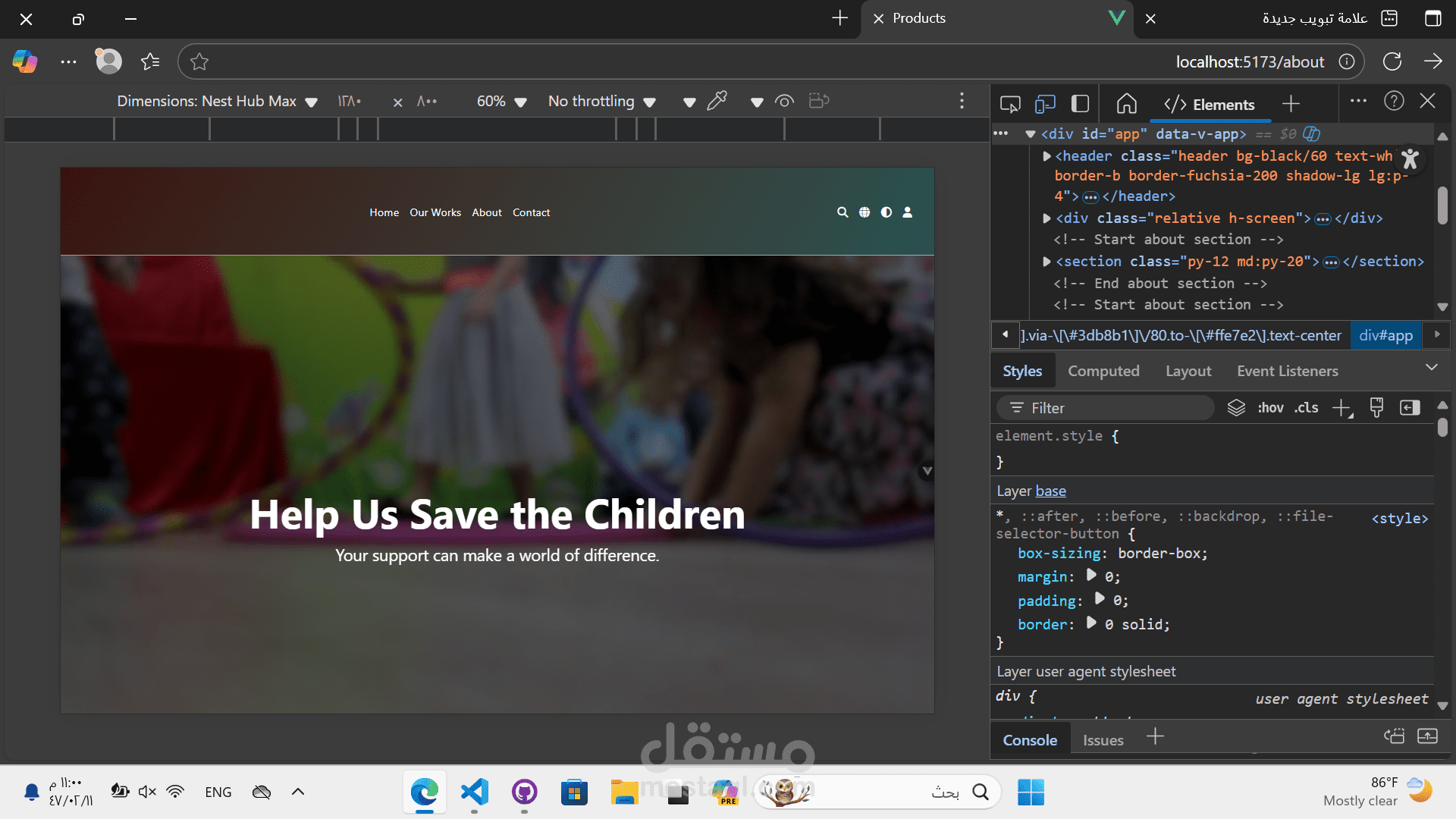This screenshot has width=1456, height=819.
Task: Click the DevTools dock side icon
Action: tap(1080, 104)
